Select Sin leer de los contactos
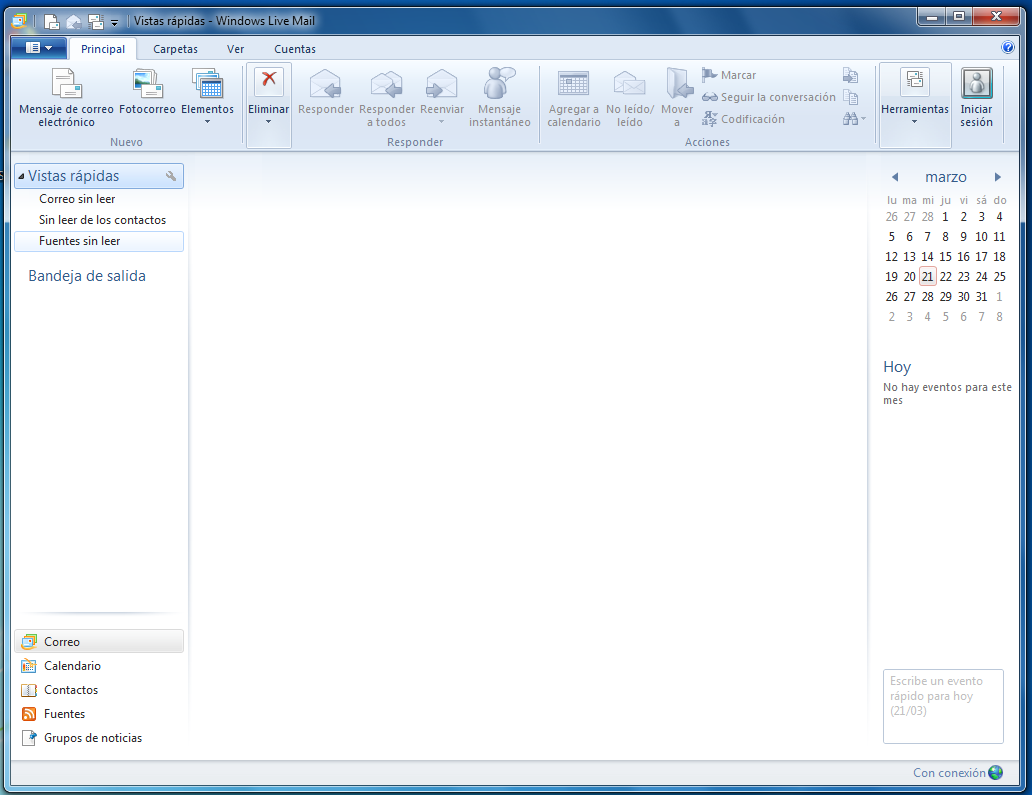The height and width of the screenshot is (795, 1032). tap(102, 220)
